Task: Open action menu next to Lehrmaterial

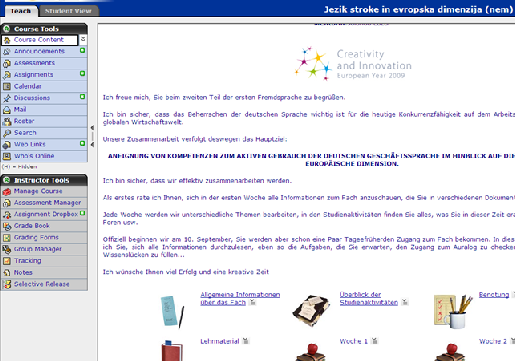Action: pyautogui.click(x=246, y=341)
